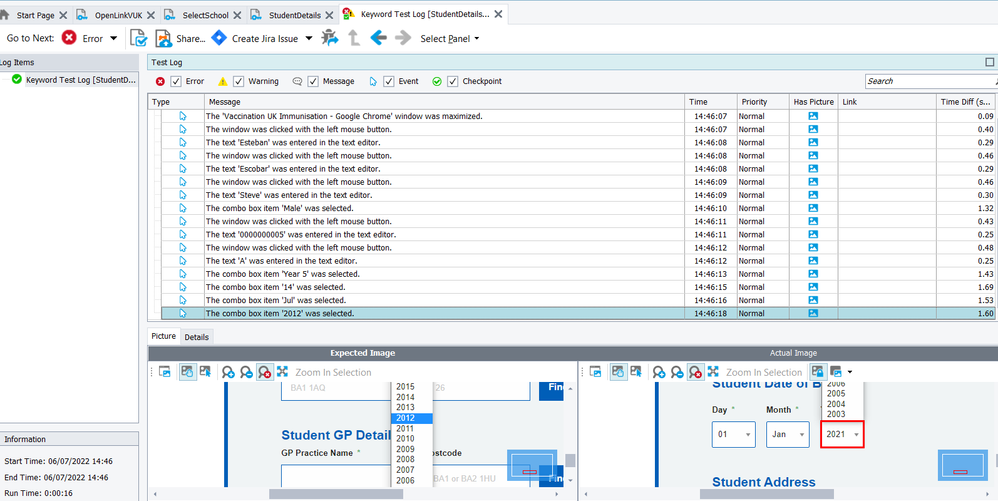Uncheck the Error filter checkbox

pyautogui.click(x=176, y=81)
